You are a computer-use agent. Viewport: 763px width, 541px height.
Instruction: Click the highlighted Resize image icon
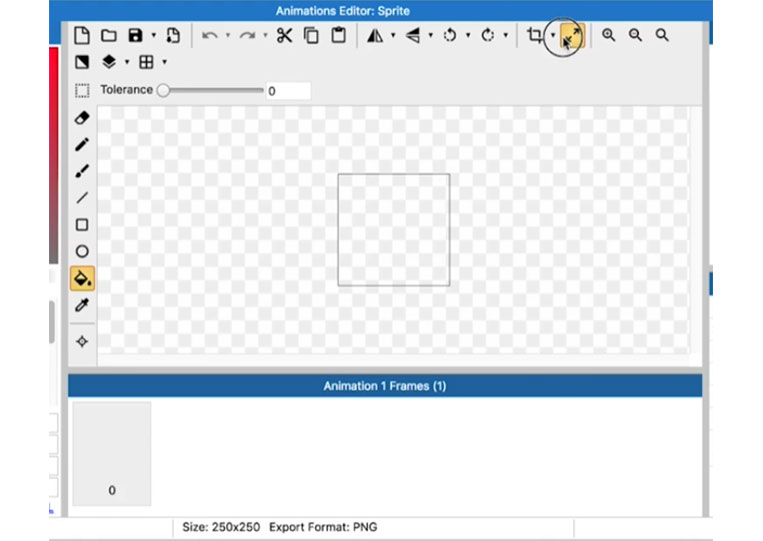pyautogui.click(x=572, y=36)
